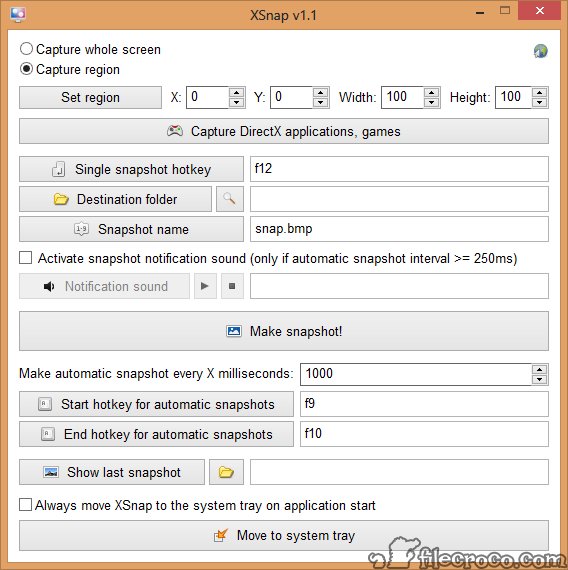Open folder icon next to Show last snapshot
Screen dimensions: 568x570
226,472
